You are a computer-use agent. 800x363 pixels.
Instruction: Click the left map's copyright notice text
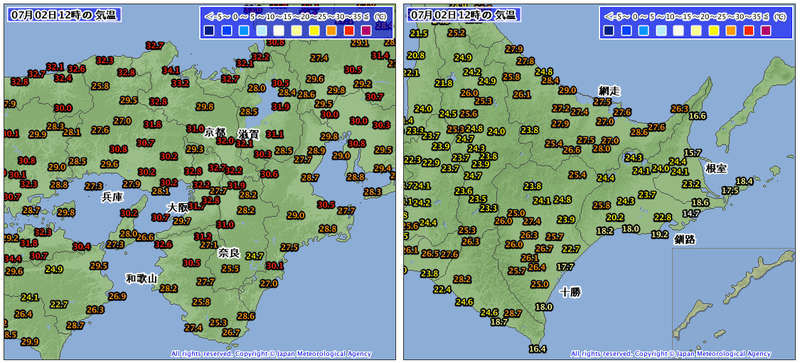pyautogui.click(x=271, y=353)
